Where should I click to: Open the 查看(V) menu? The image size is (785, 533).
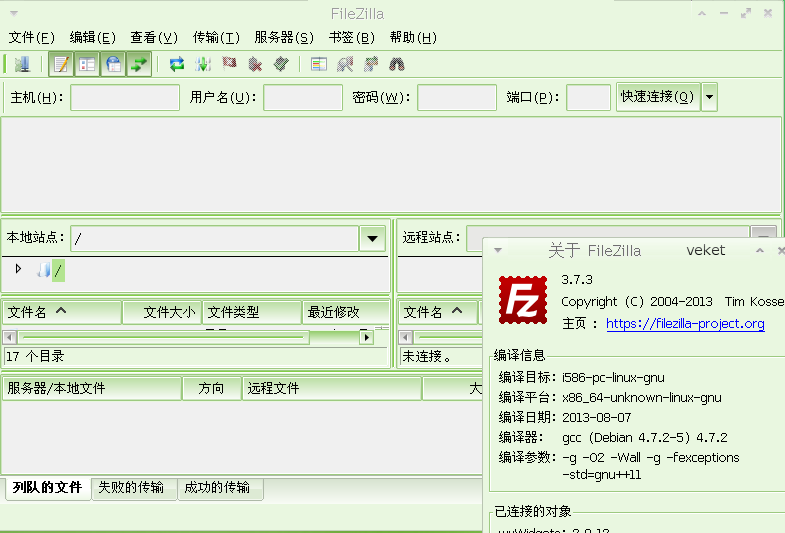tap(154, 38)
